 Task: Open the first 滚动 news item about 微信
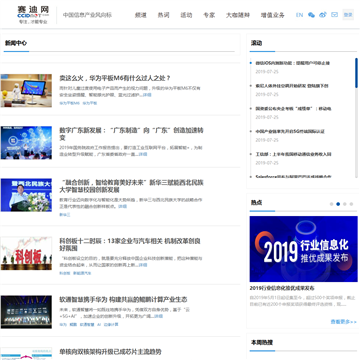pos(293,63)
